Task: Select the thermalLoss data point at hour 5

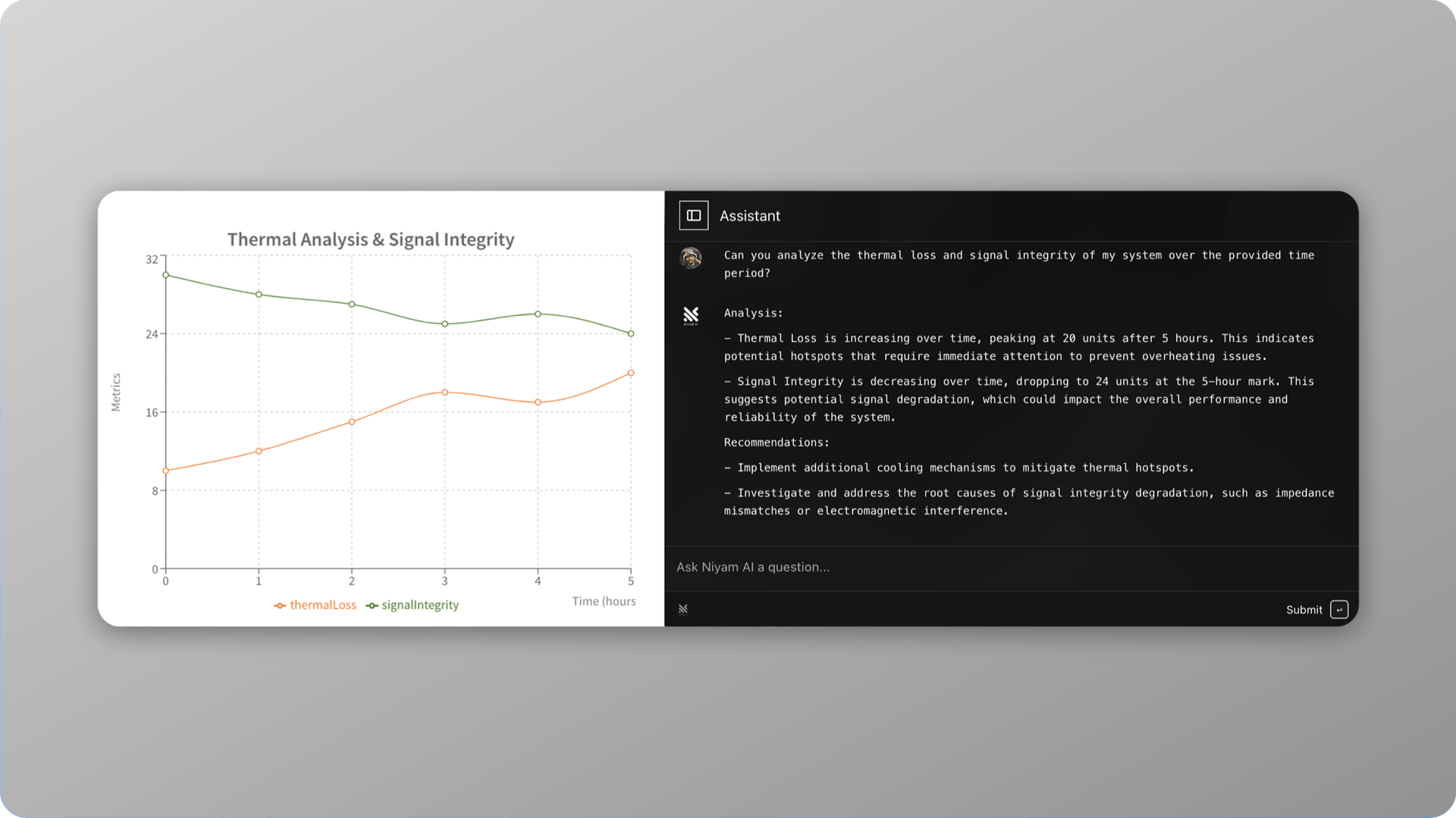Action: (630, 373)
